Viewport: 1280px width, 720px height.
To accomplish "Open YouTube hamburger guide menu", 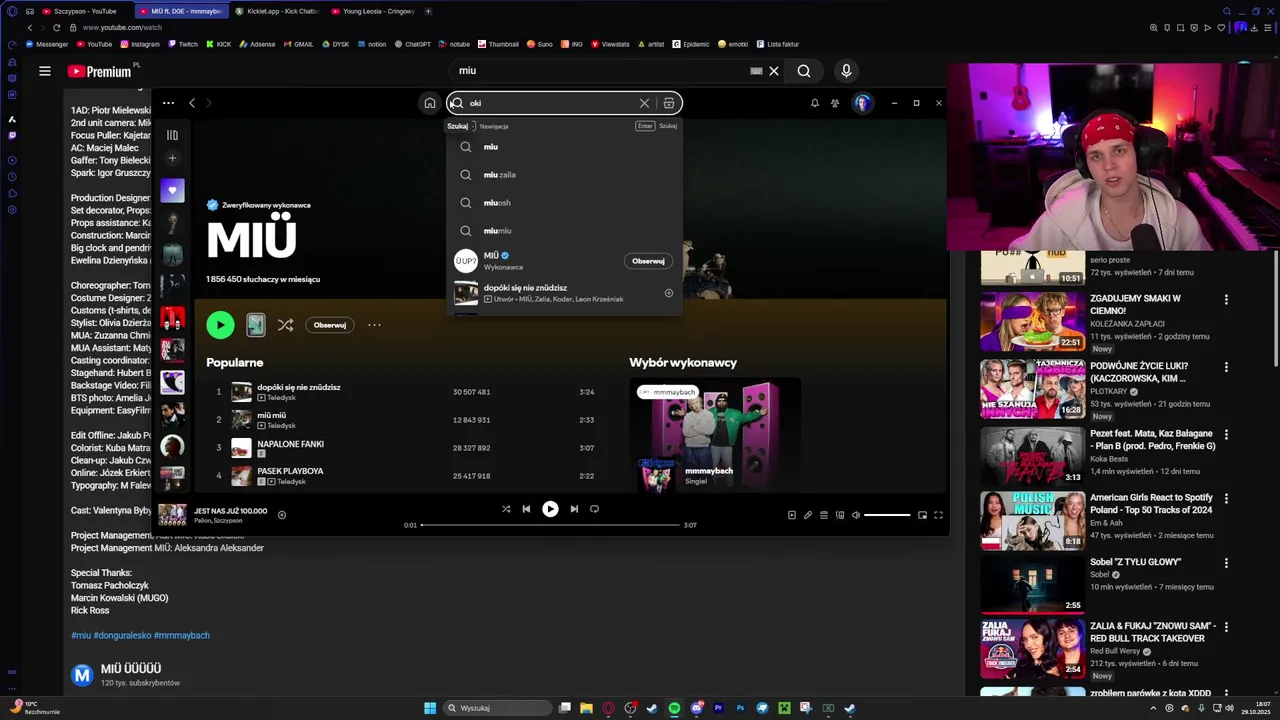I will [45, 71].
